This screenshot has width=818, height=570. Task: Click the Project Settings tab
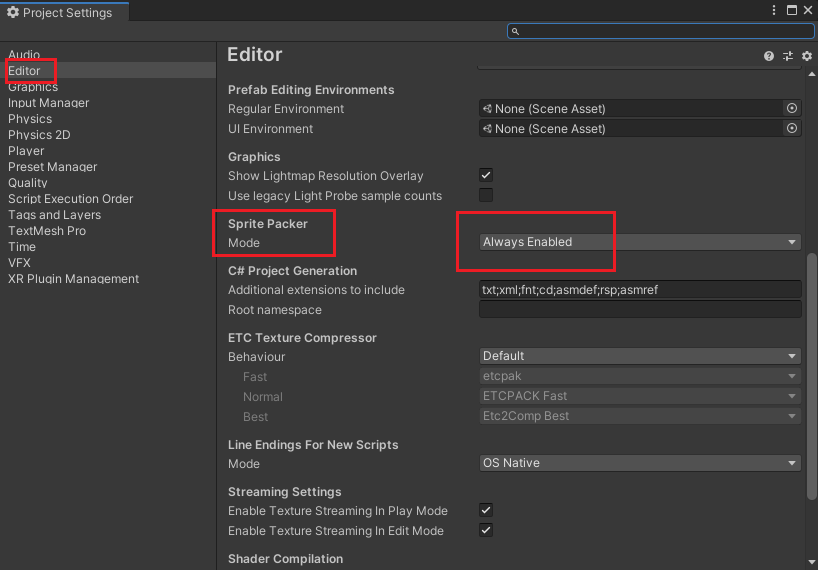coord(65,13)
